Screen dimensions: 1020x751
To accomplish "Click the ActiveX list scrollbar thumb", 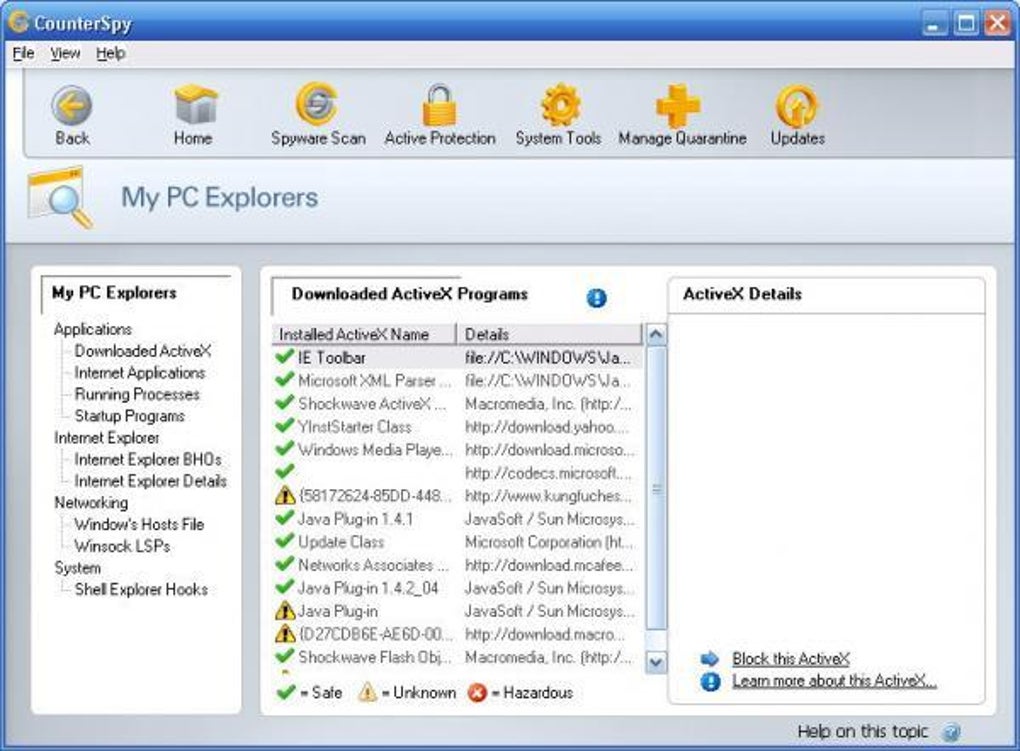I will (x=656, y=489).
